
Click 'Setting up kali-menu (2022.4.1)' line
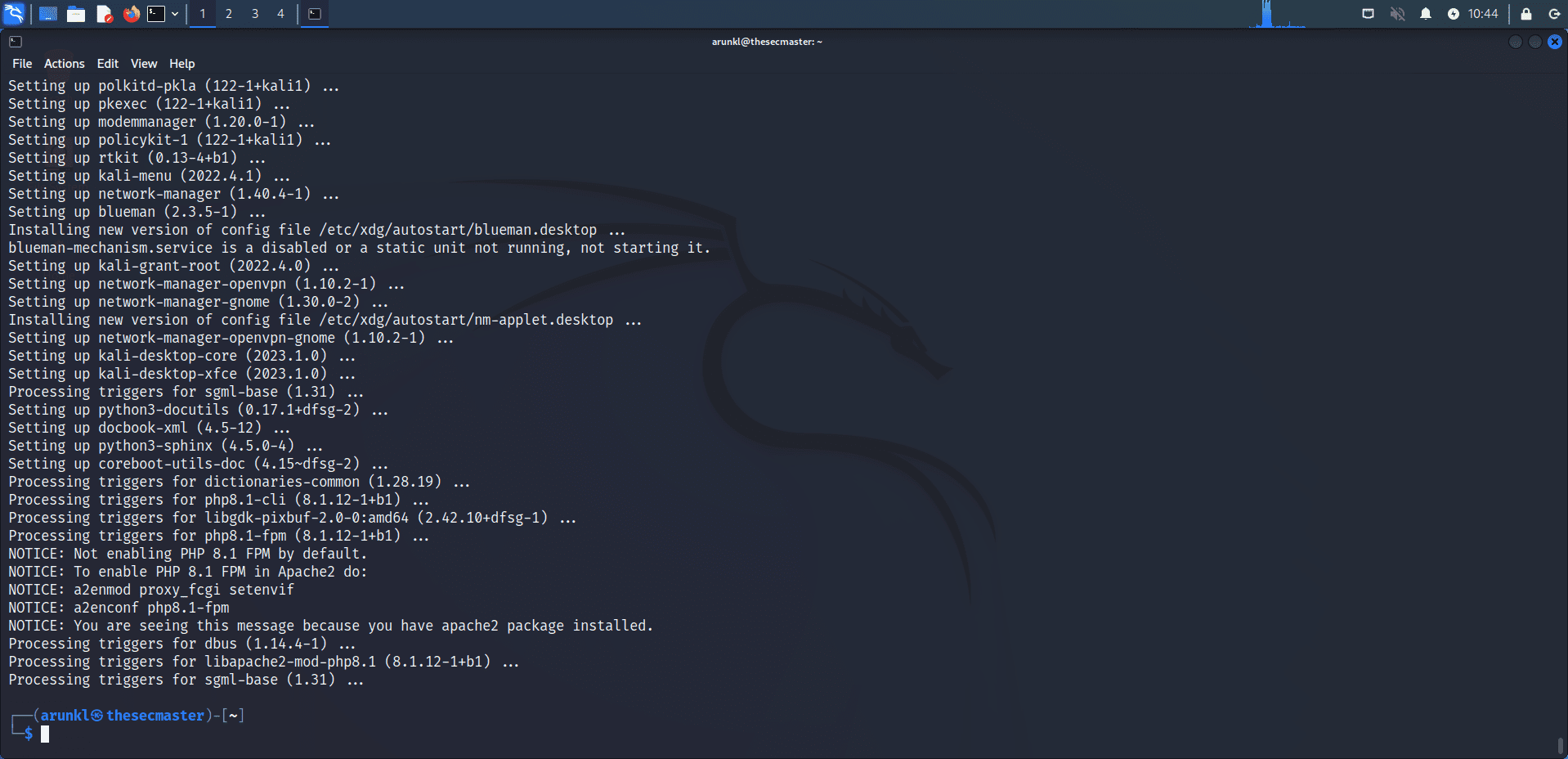point(149,176)
